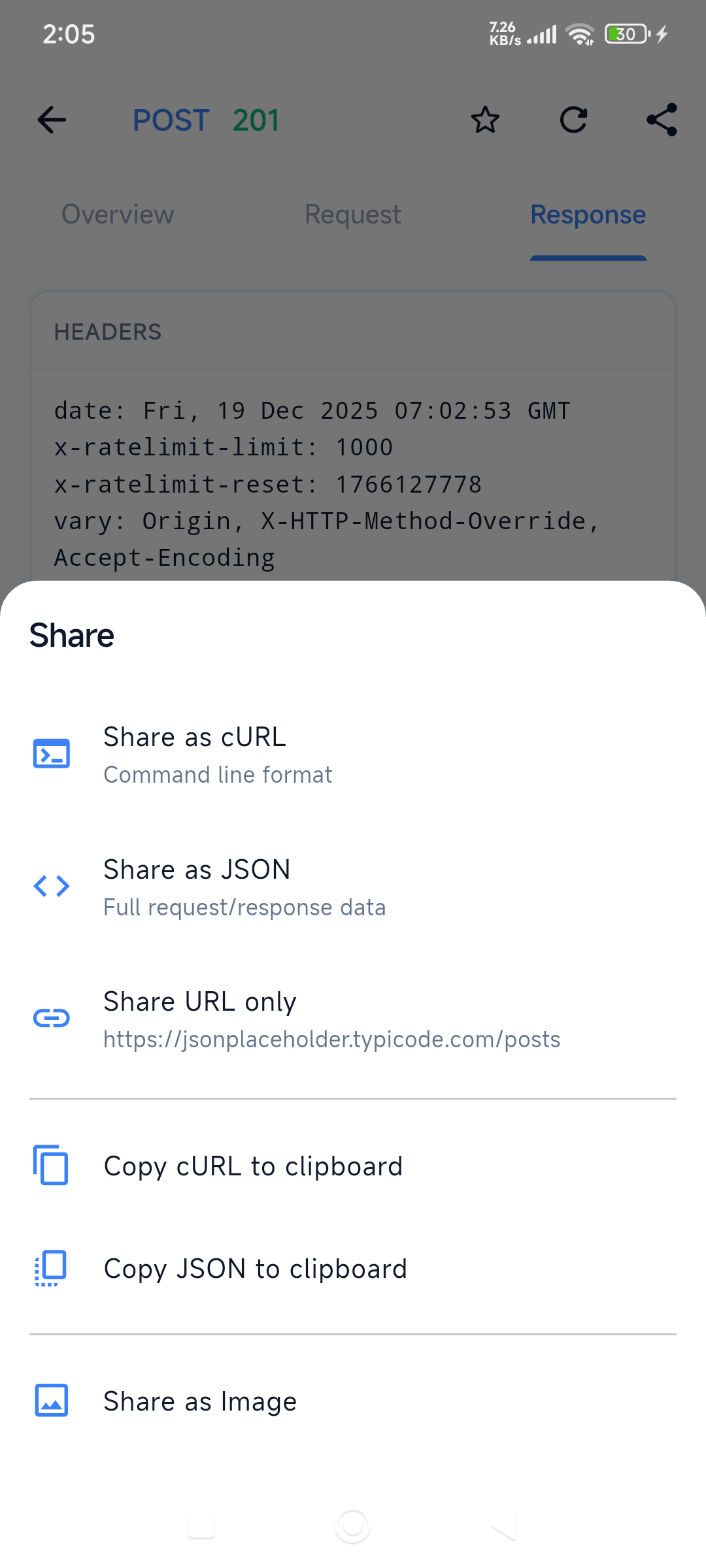Screen dimensions: 706x1568
Task: Switch to the Overview tab
Action: pos(116,214)
